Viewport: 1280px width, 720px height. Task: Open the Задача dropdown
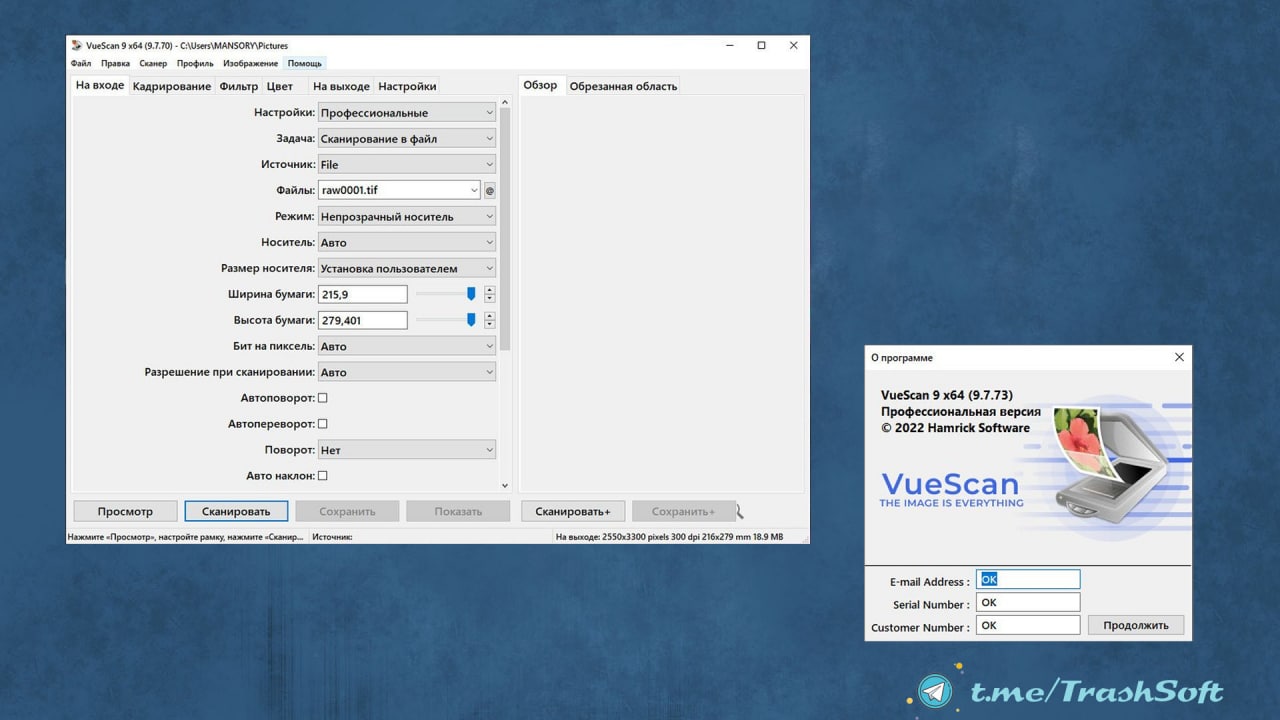coord(407,139)
